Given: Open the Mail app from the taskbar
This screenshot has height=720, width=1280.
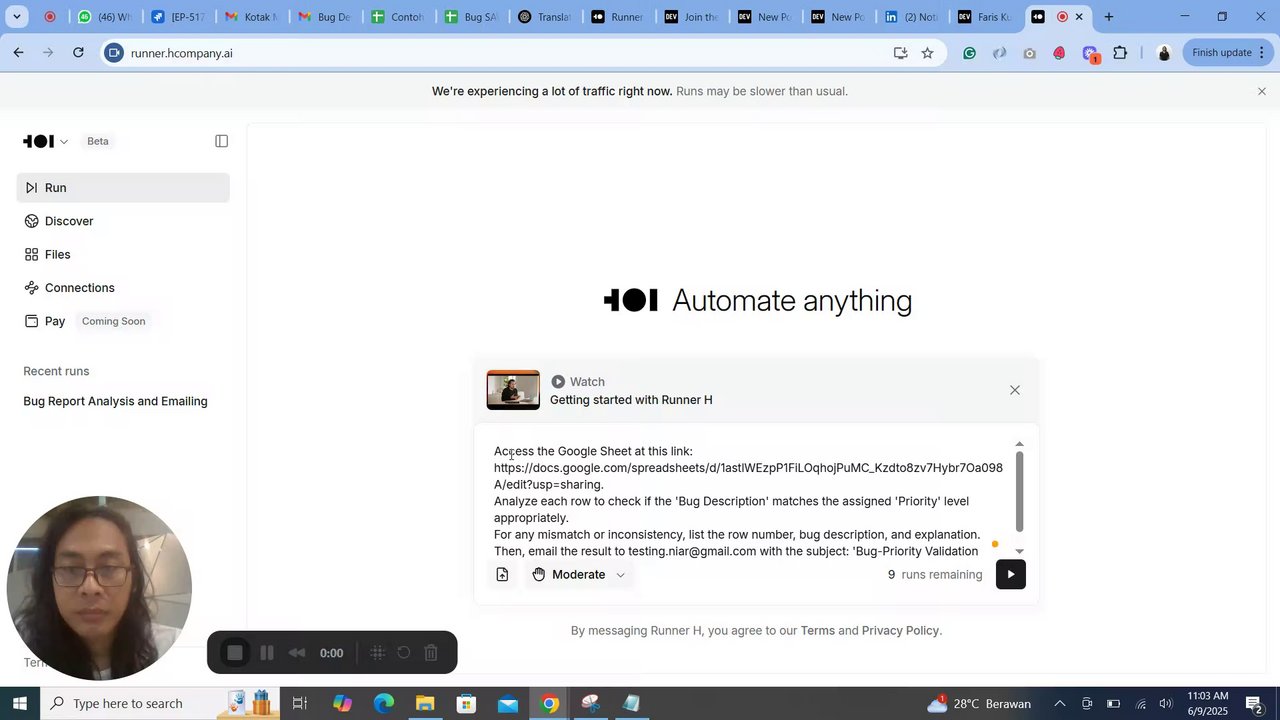Looking at the screenshot, I should (508, 703).
